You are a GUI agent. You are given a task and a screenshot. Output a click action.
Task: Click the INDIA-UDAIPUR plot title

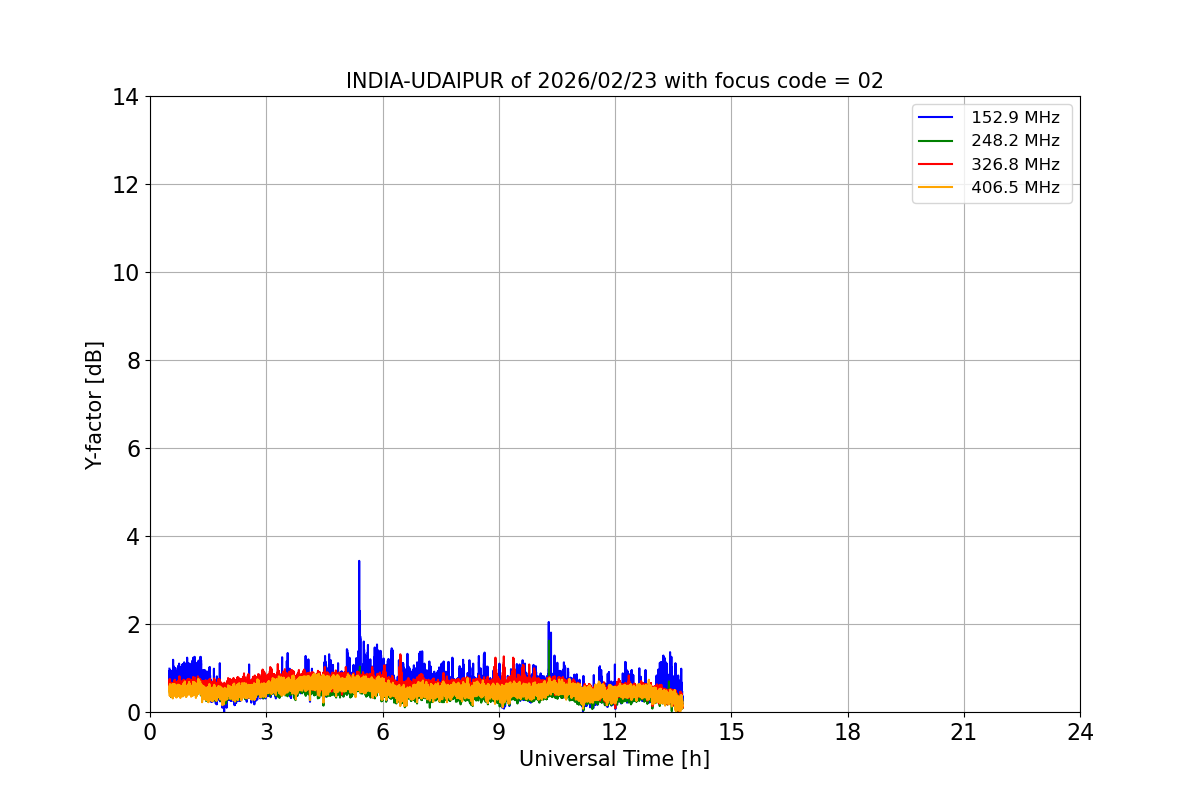pos(615,81)
